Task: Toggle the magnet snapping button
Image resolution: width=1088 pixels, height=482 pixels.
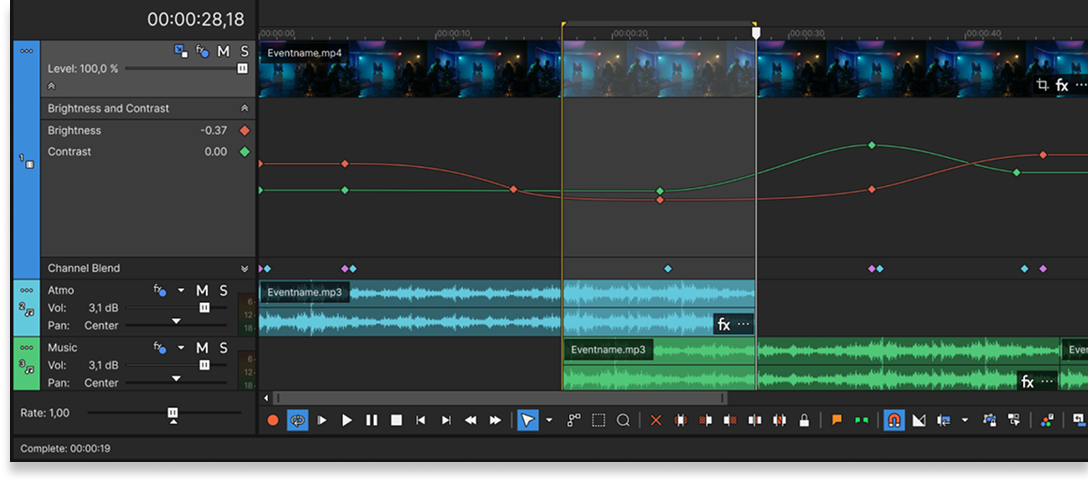Action: [x=894, y=421]
